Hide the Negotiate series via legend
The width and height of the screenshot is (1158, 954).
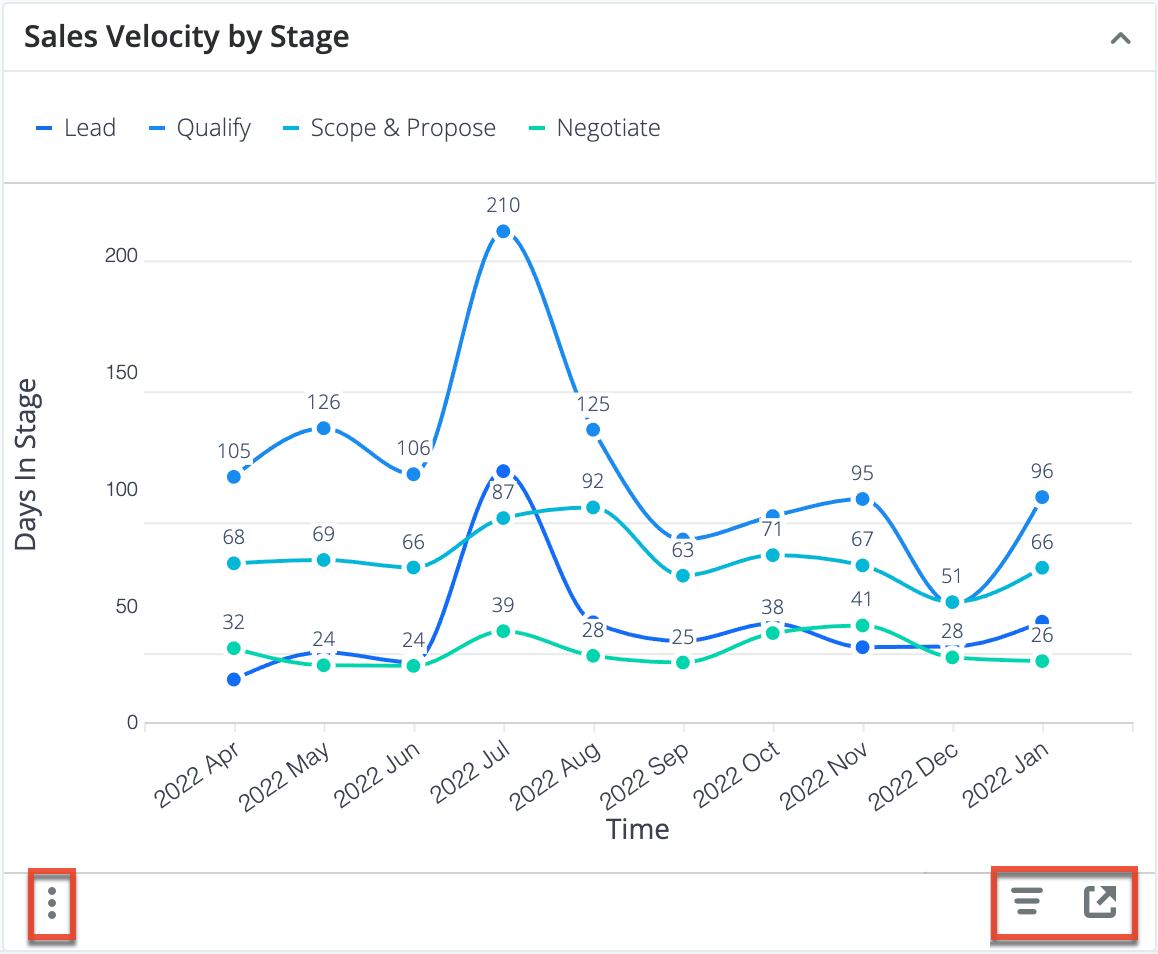[x=594, y=128]
